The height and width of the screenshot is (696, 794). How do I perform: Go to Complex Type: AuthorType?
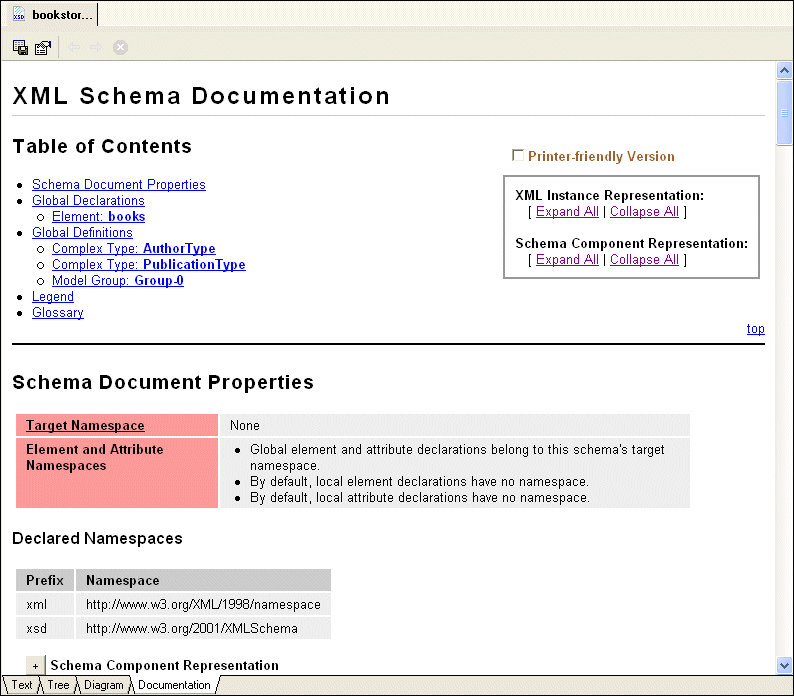pos(133,248)
